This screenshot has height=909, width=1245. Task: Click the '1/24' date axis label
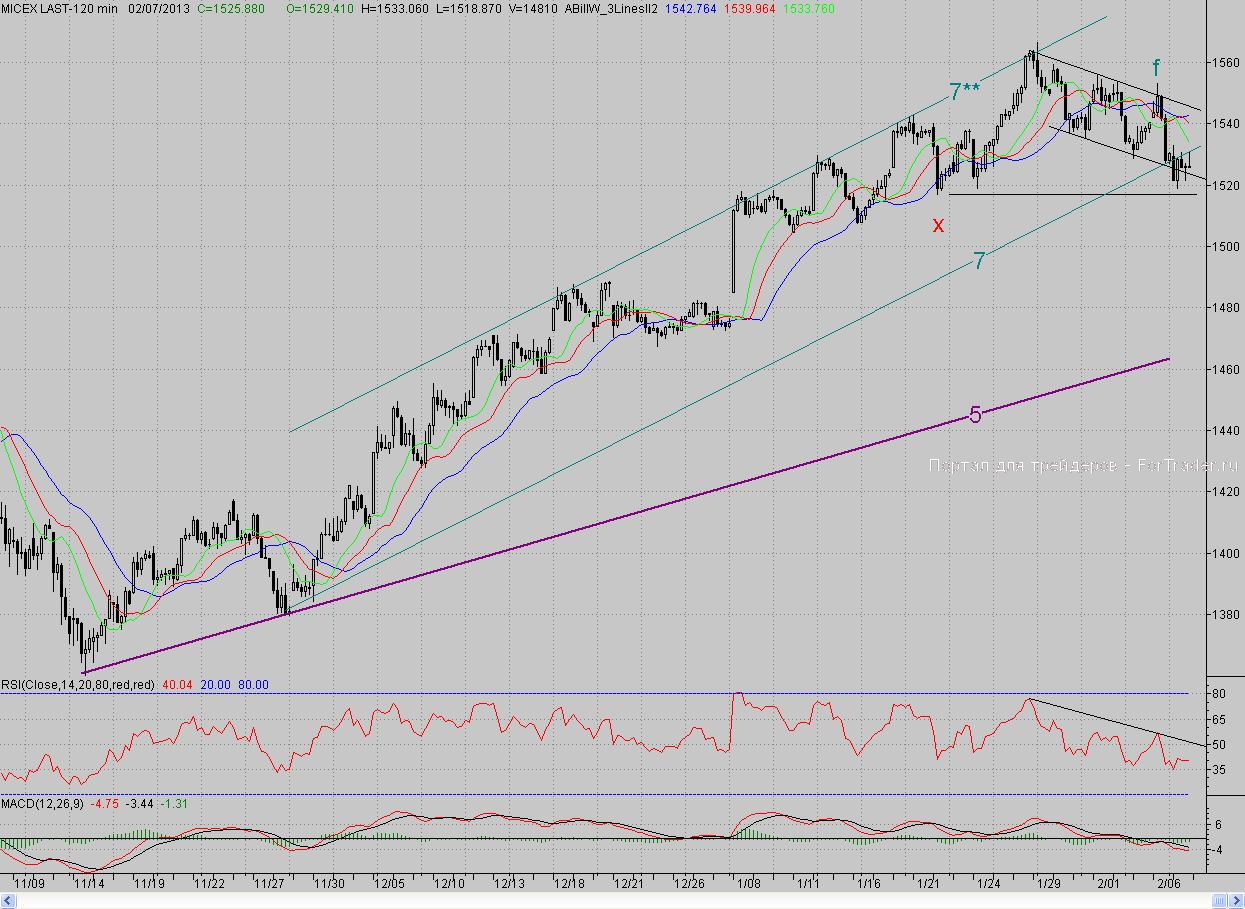click(990, 884)
